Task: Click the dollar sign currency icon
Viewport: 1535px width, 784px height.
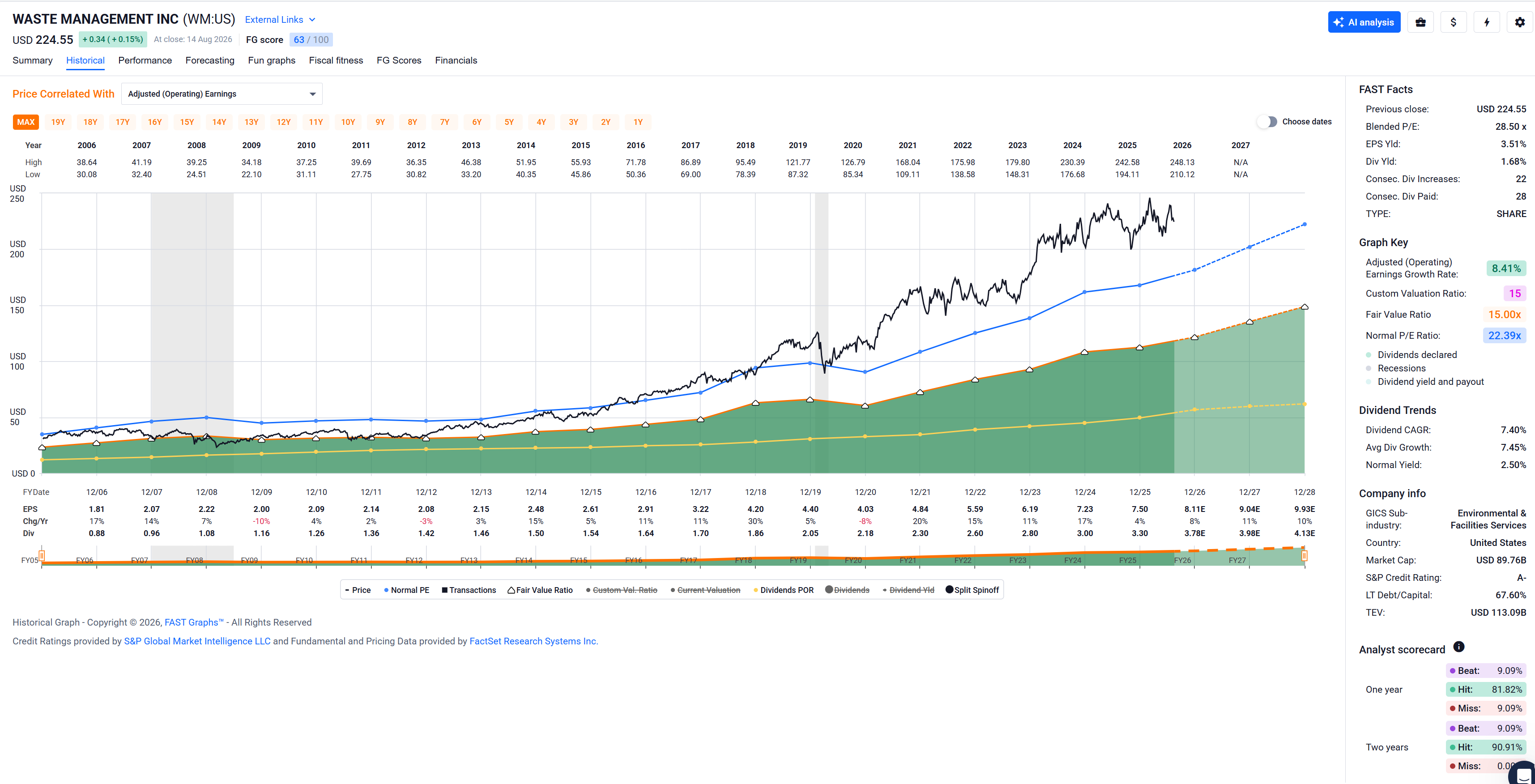Action: 1454,22
